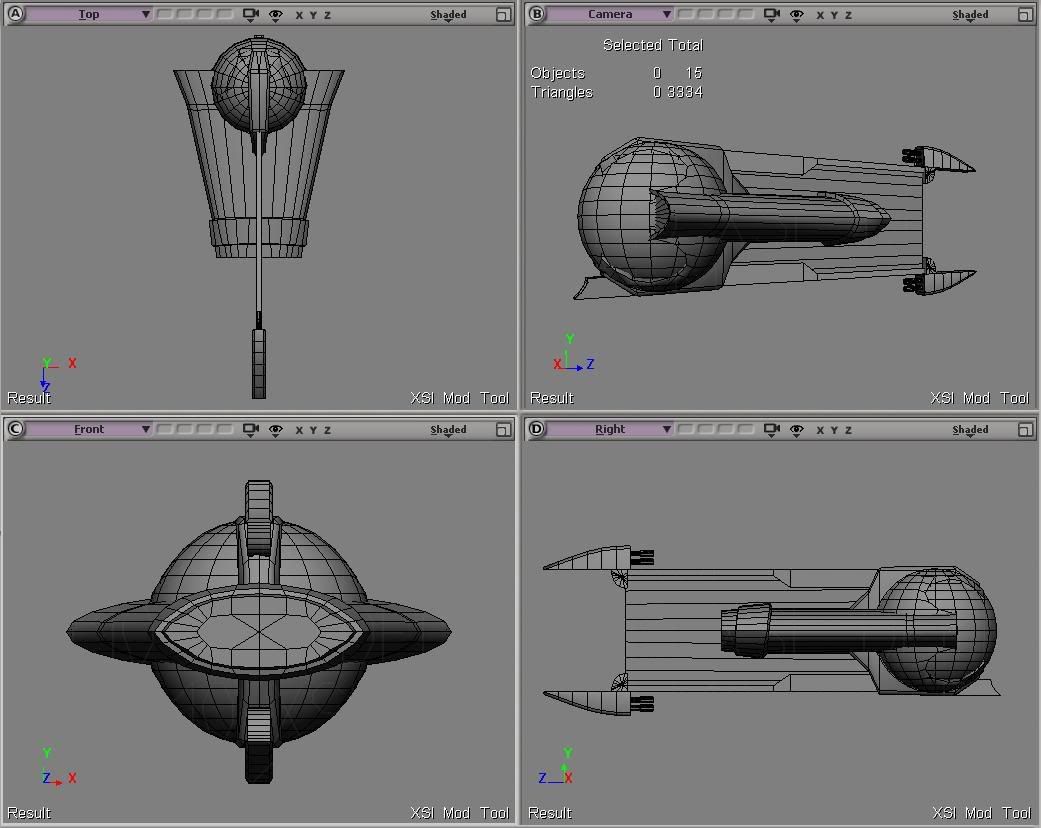
Task: Click 'XSI Mod Tool' text in Right viewport
Action: (981, 813)
